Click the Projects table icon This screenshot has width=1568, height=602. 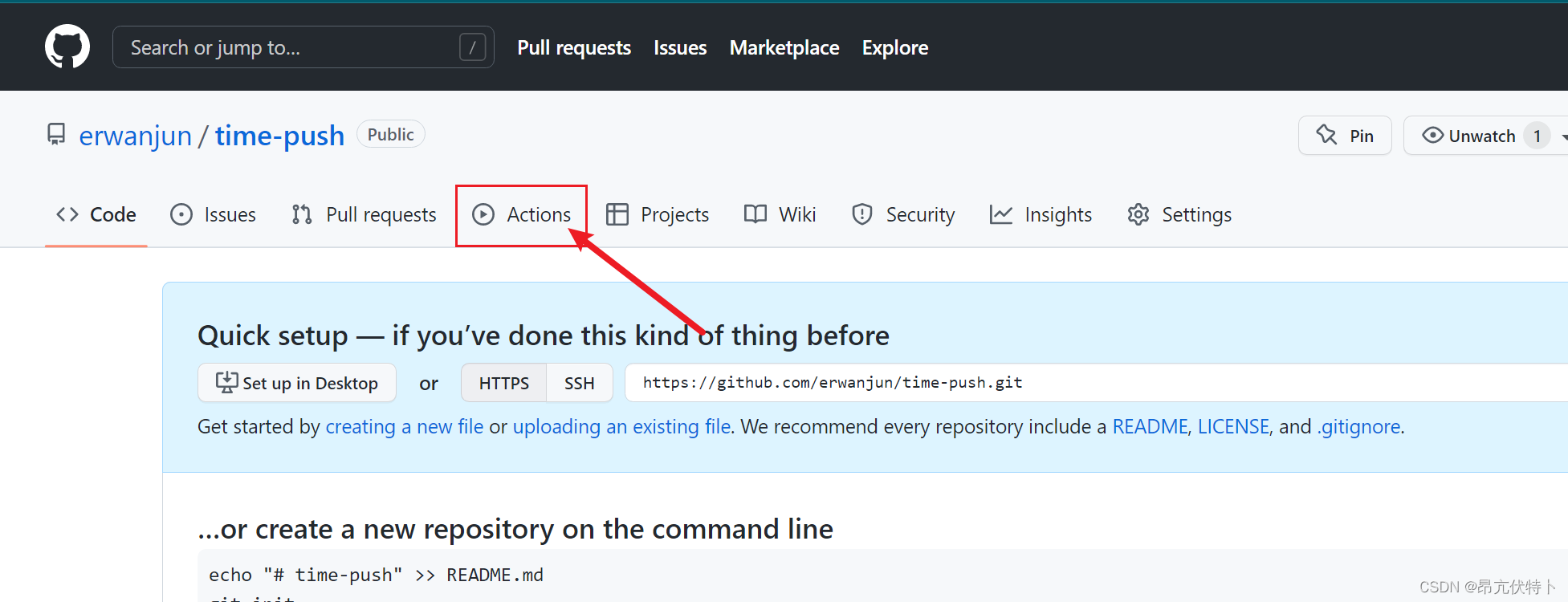pos(617,214)
